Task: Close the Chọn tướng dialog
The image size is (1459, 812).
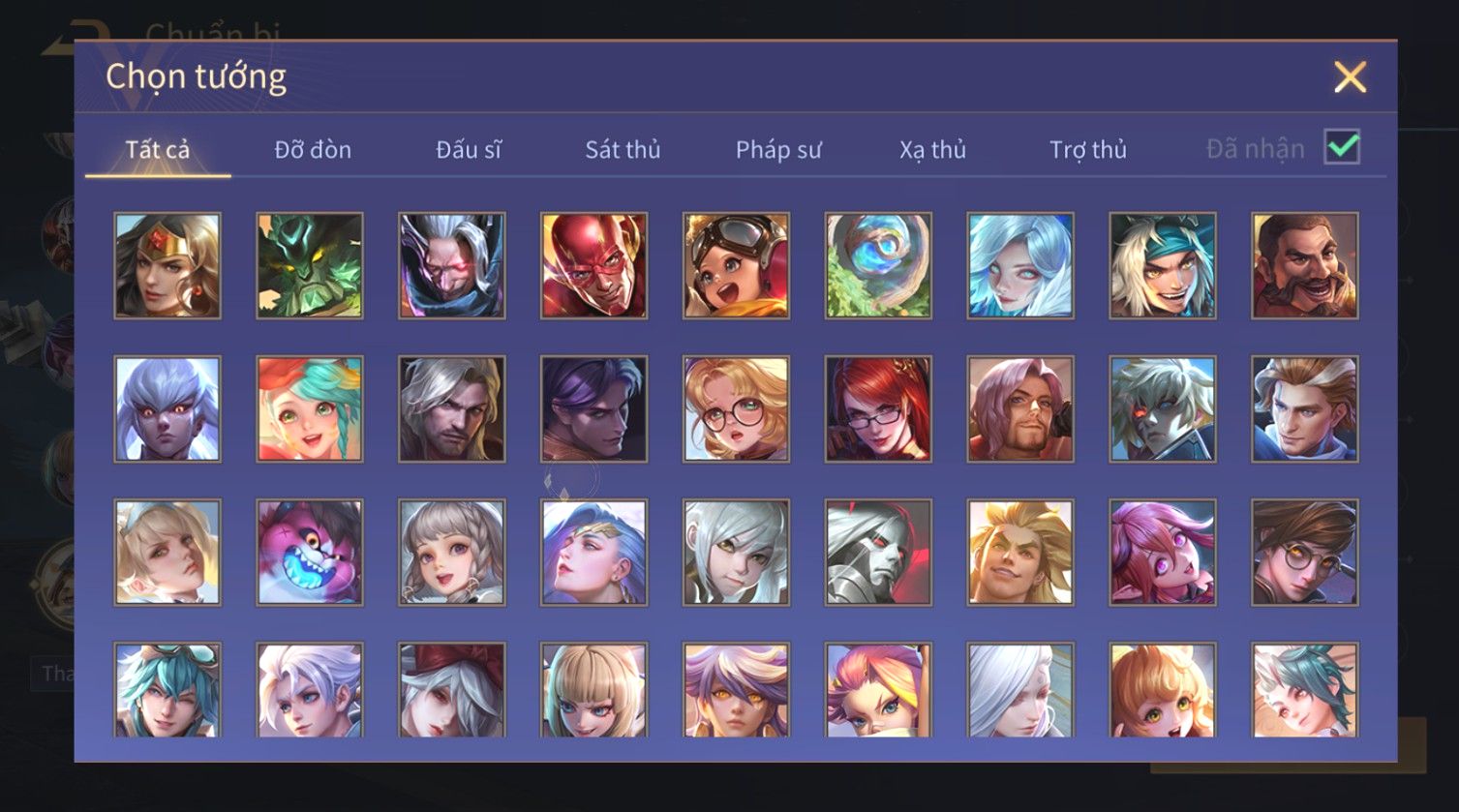Action: pyautogui.click(x=1350, y=76)
